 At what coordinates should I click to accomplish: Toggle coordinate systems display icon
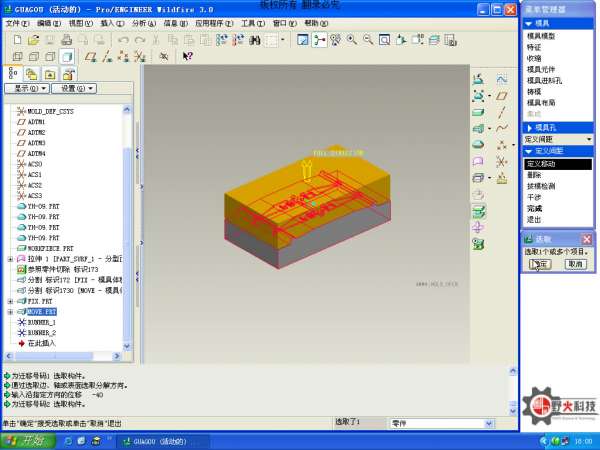pos(140,57)
